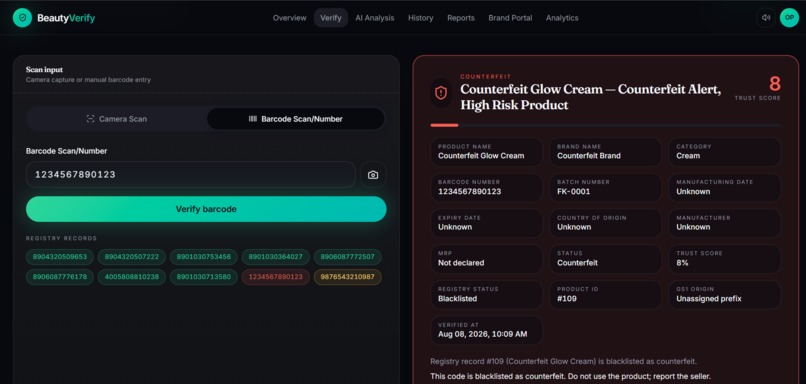
Task: Click the Scan input panel title
Action: tap(44, 70)
